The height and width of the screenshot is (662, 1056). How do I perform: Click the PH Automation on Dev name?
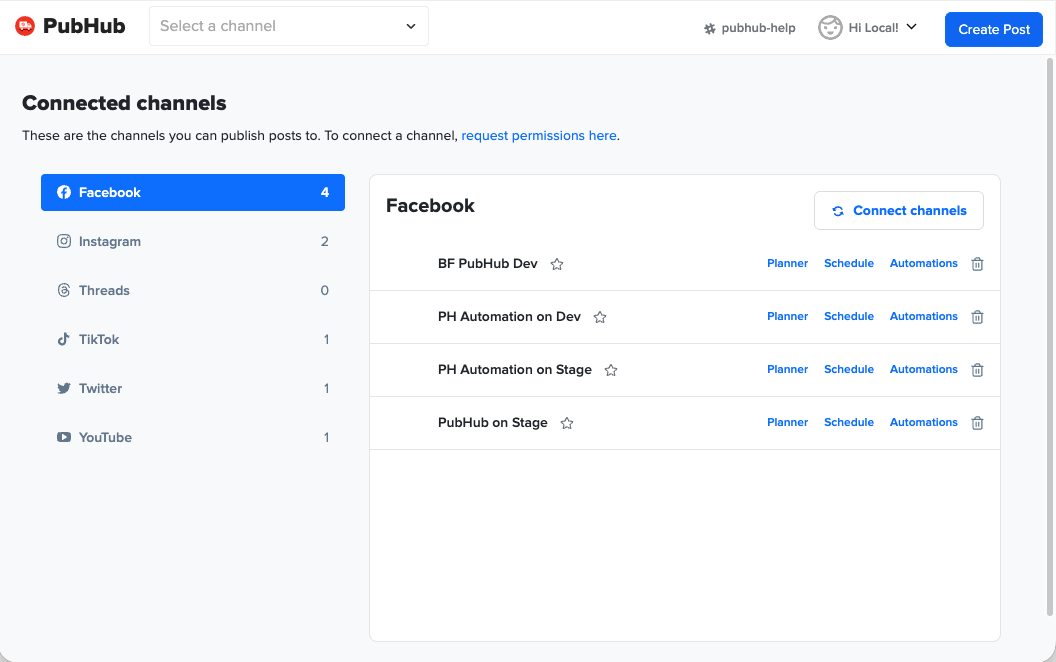click(509, 317)
